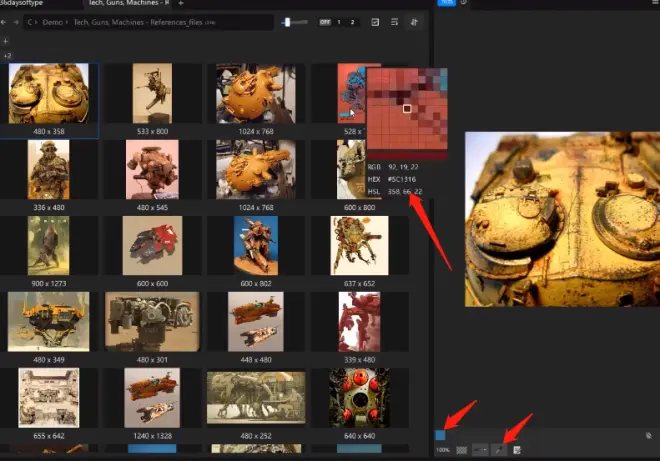Screen dimensions: 660x461
Task: Select the 600 x 600 red vehicle thumbnail
Action: (x=152, y=246)
